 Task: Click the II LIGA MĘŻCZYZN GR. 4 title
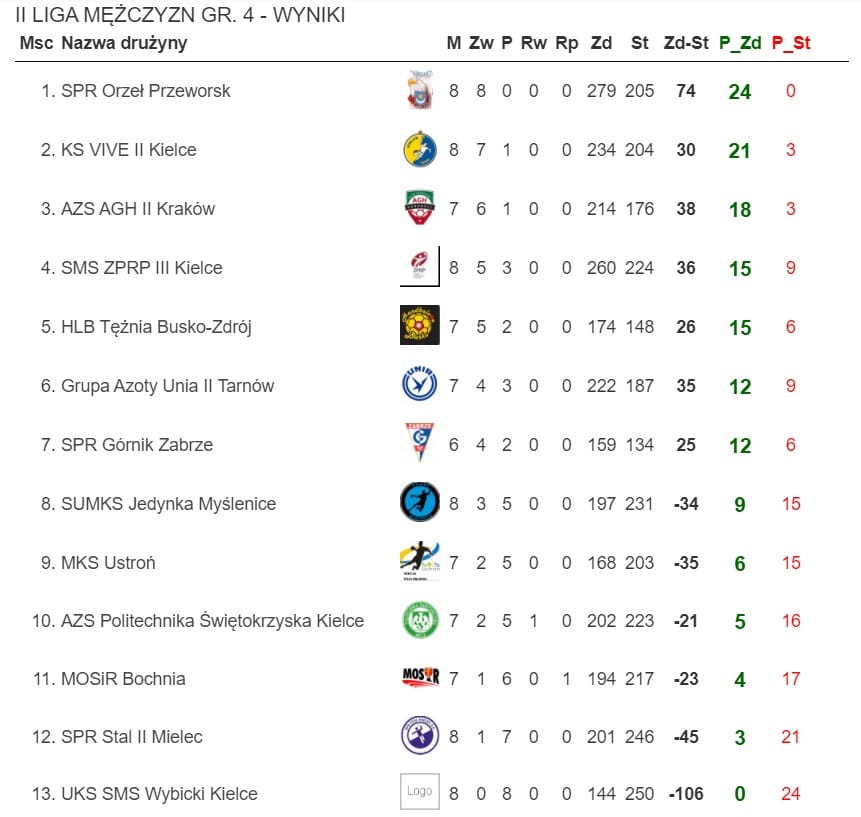[181, 15]
